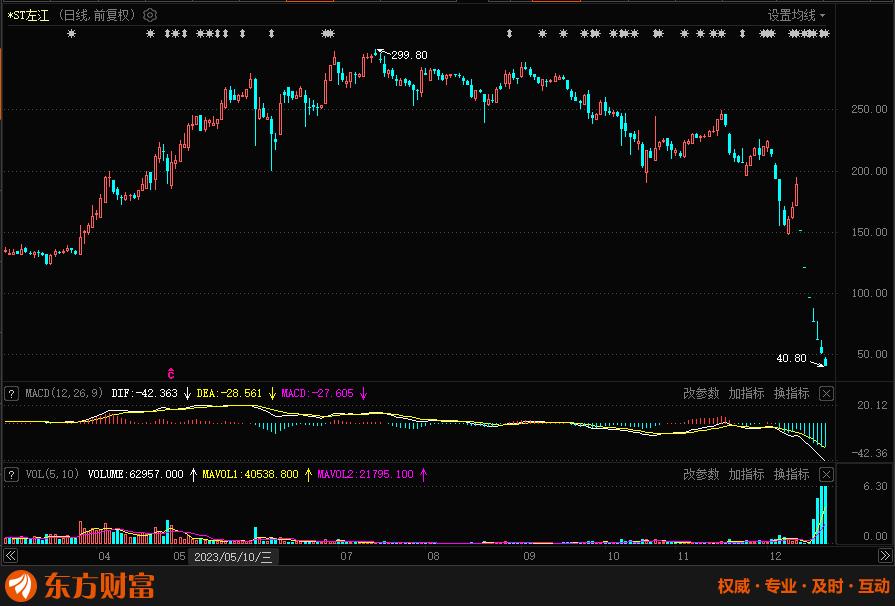Click the (日线,前复权) period label
The image size is (895, 606).
point(97,15)
